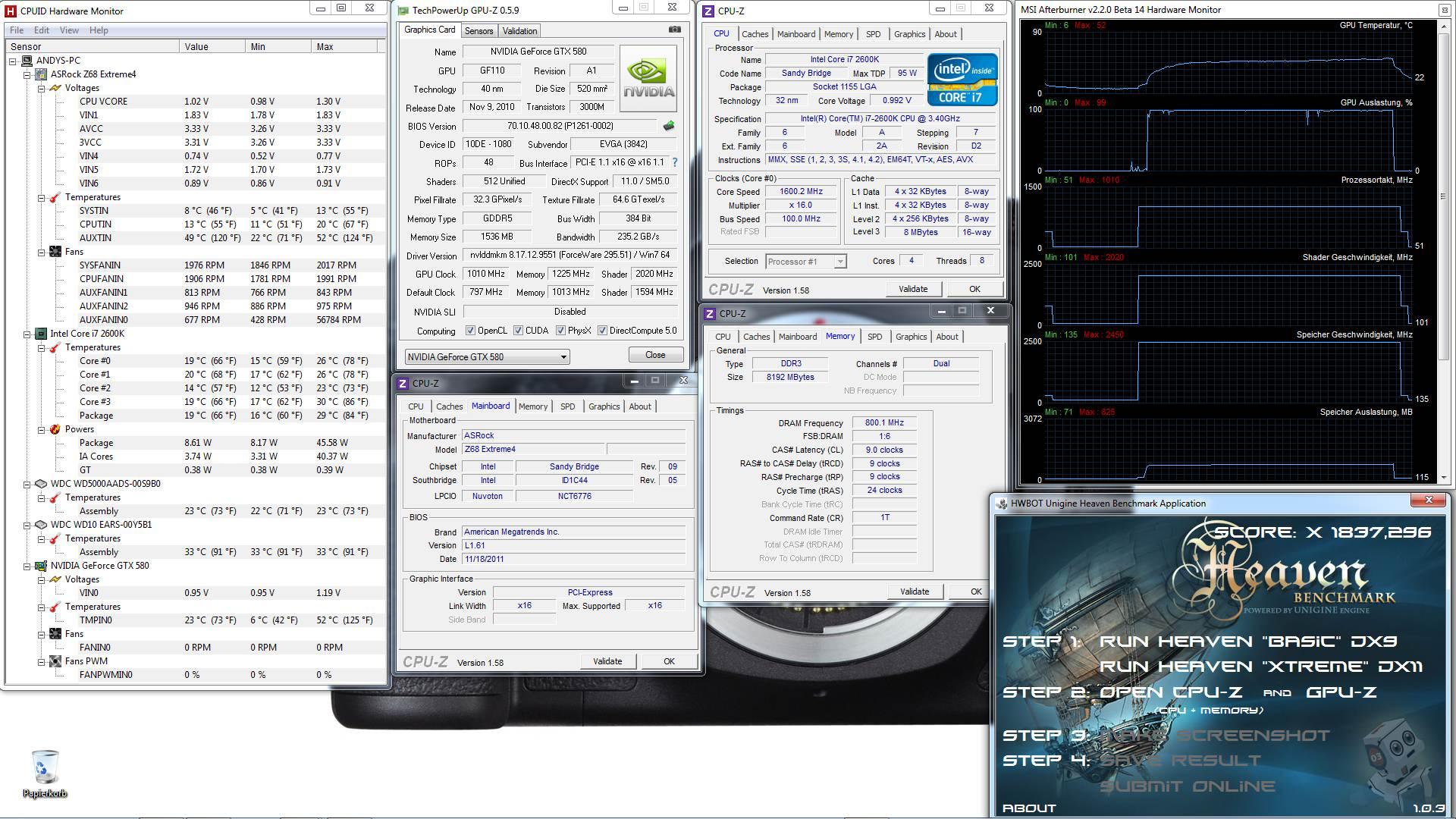Click the Intel Core i7 logo in CPU-Z
Image resolution: width=1456 pixels, height=819 pixels.
pyautogui.click(x=962, y=79)
